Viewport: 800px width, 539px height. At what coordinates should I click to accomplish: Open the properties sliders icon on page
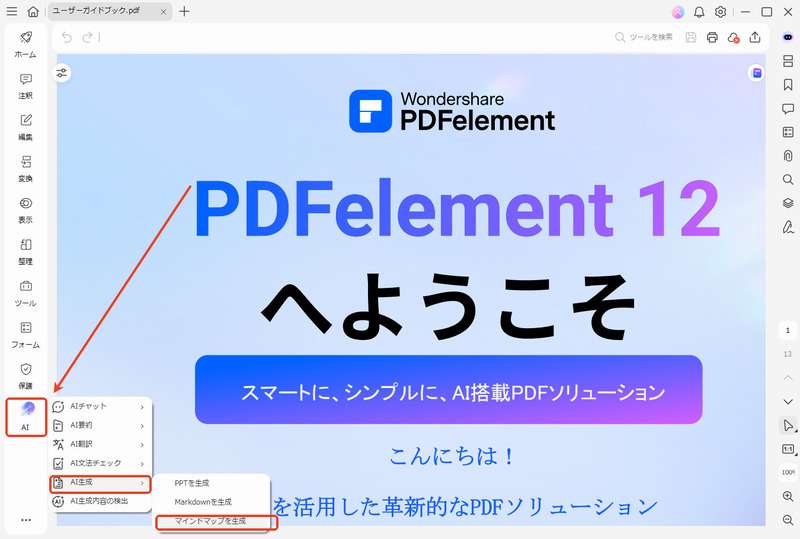click(62, 73)
